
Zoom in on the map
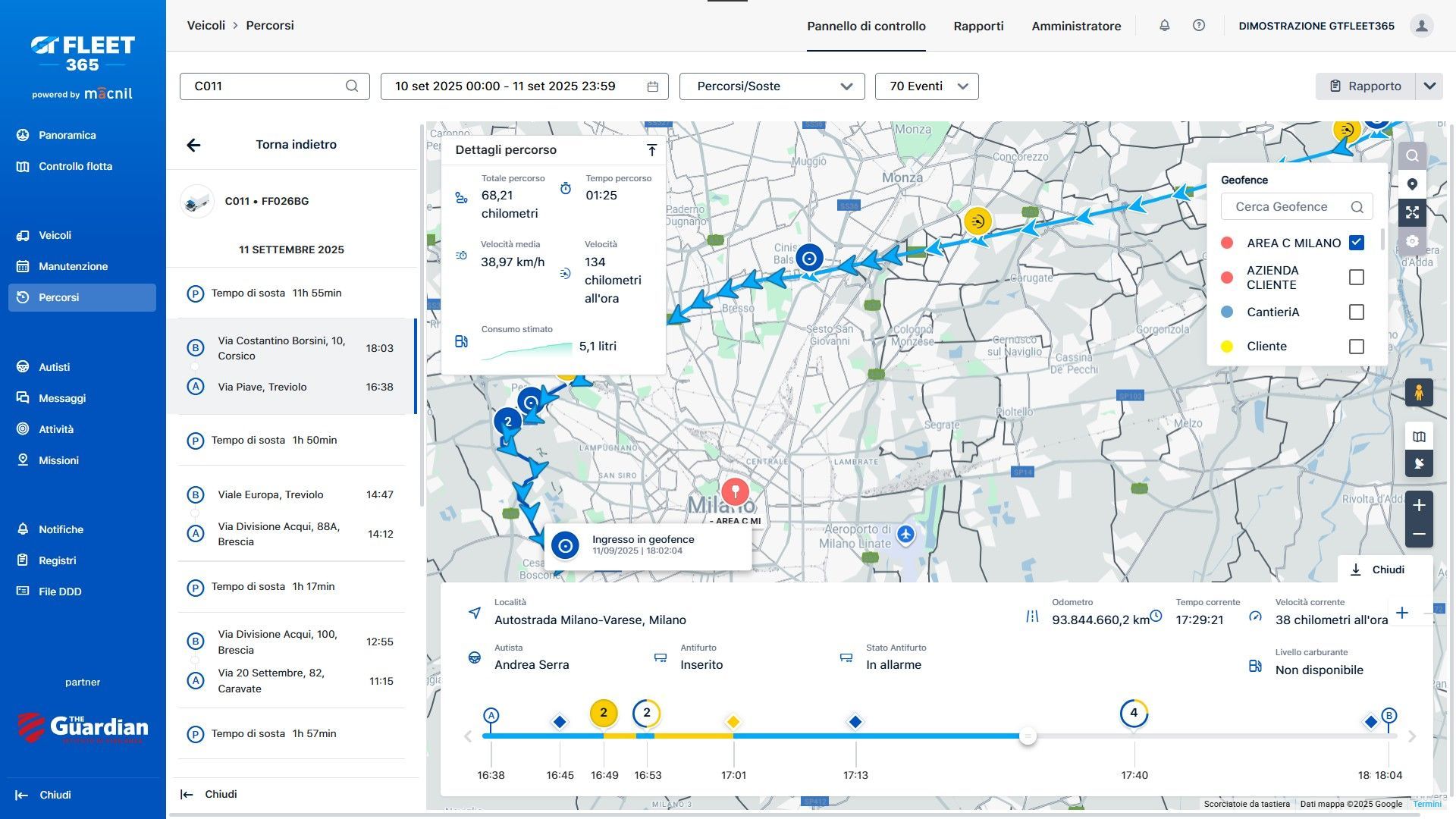tap(1419, 506)
